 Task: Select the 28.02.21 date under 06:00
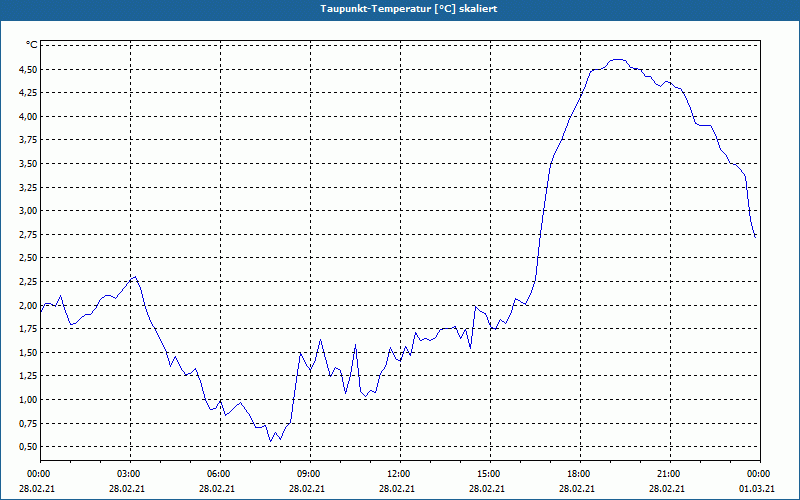coord(217,489)
